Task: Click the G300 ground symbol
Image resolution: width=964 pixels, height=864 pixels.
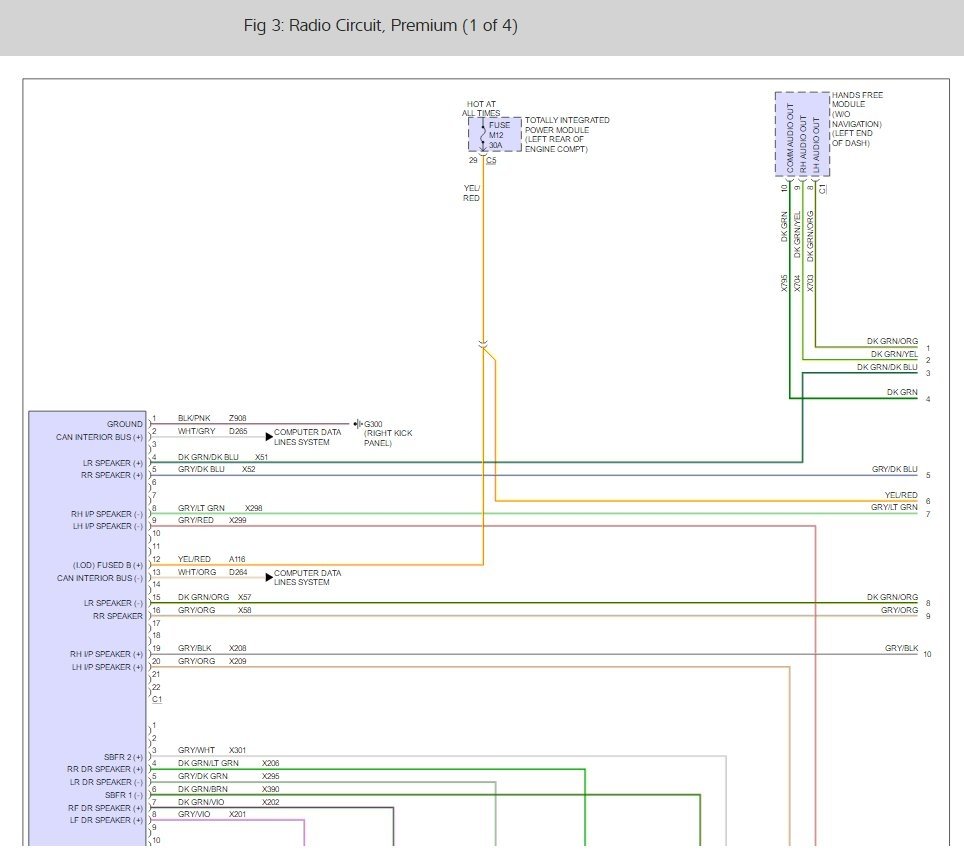Action: pyautogui.click(x=359, y=424)
